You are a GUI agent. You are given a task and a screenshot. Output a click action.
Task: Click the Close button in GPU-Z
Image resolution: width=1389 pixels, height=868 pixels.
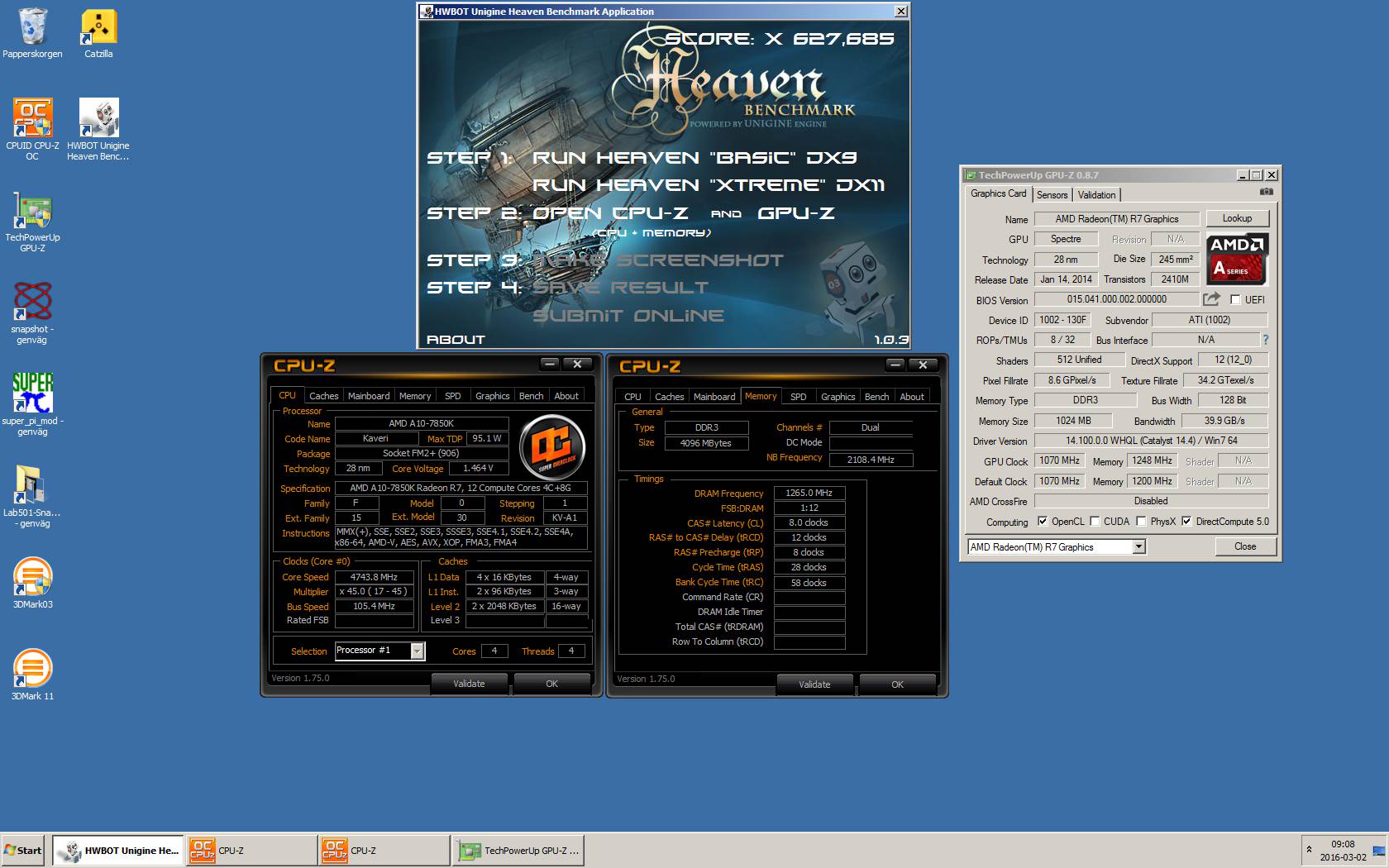click(1245, 546)
